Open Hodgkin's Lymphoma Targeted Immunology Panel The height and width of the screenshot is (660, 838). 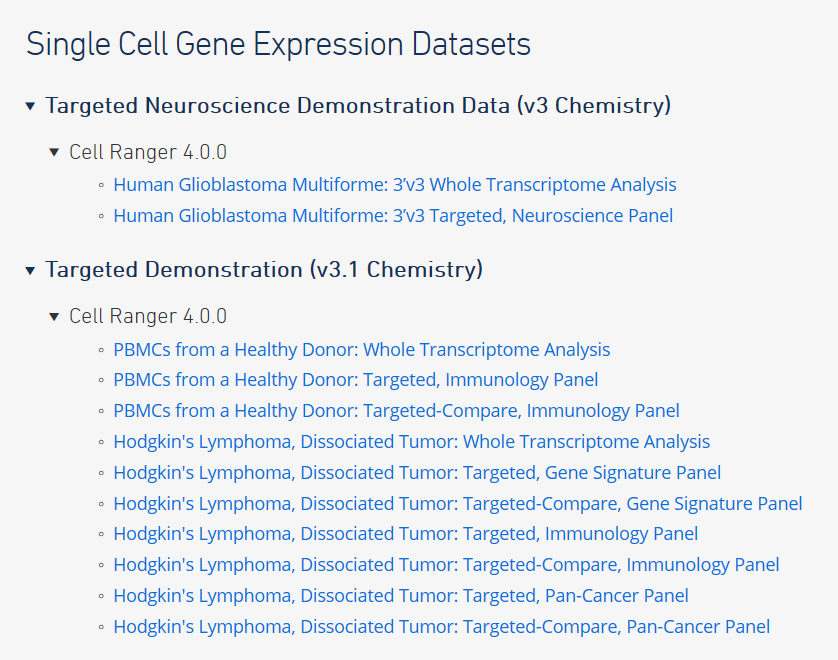[406, 534]
